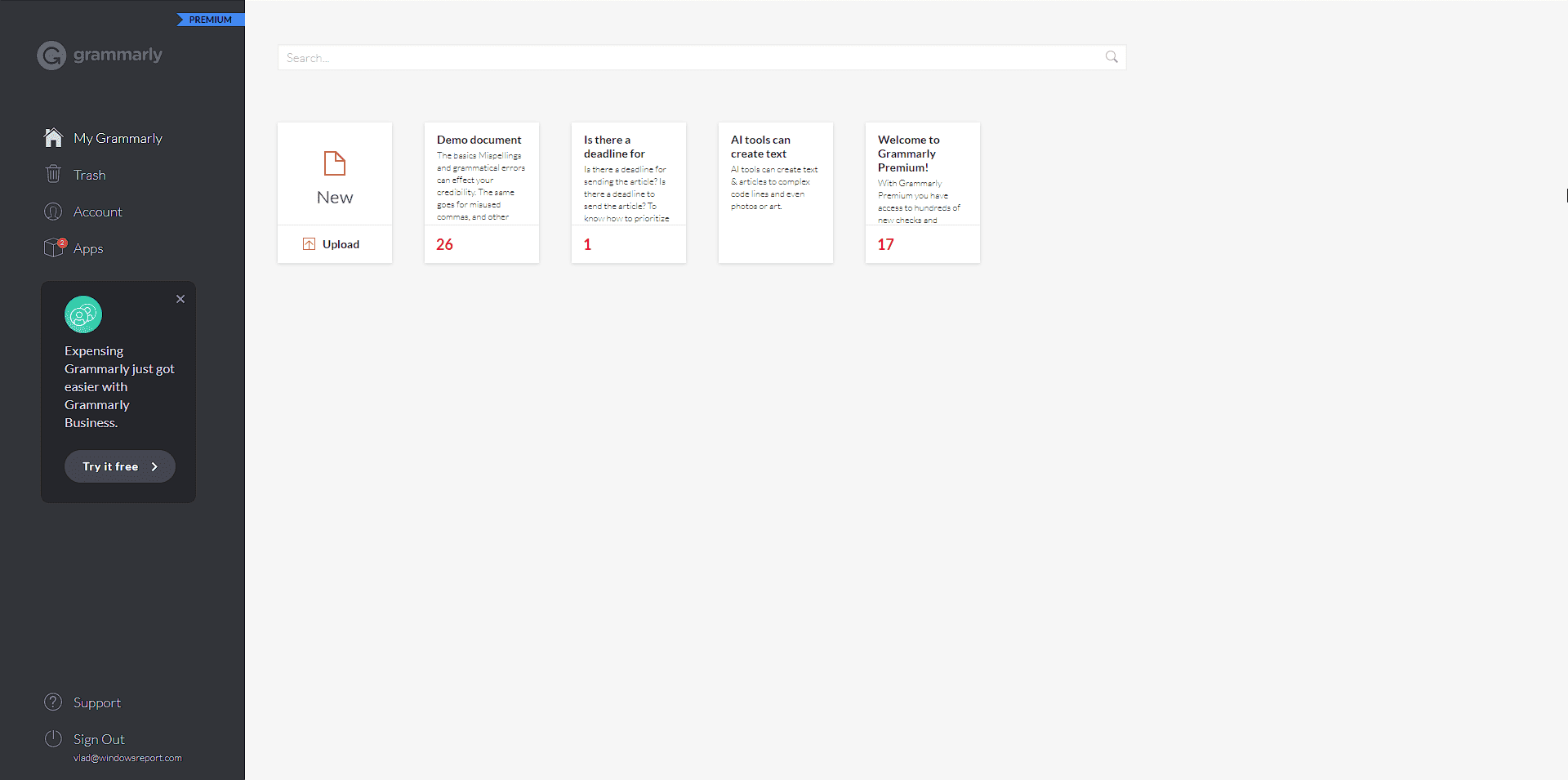Click the Grammarly logo icon
The image size is (1568, 780).
[x=51, y=56]
